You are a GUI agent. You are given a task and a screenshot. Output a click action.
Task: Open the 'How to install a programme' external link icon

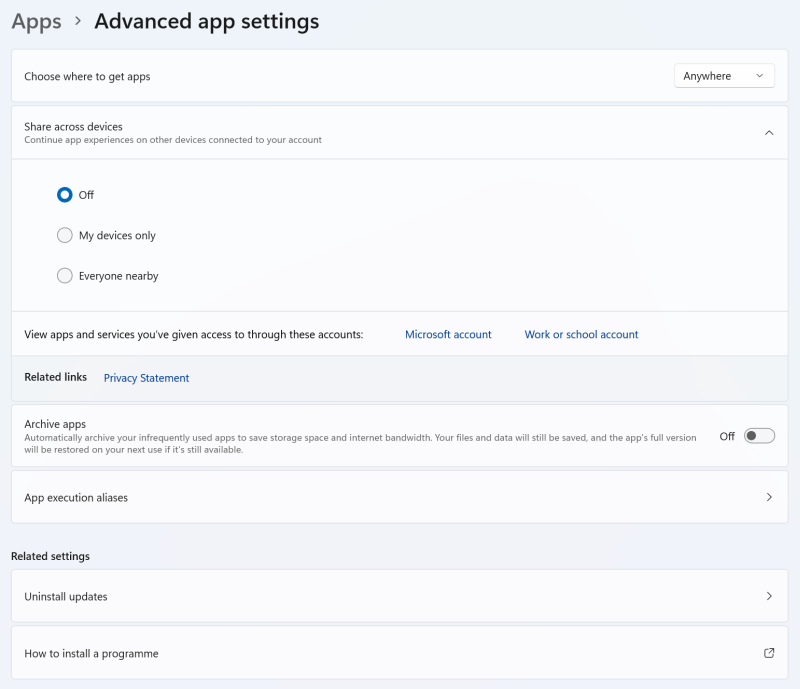[x=769, y=653]
